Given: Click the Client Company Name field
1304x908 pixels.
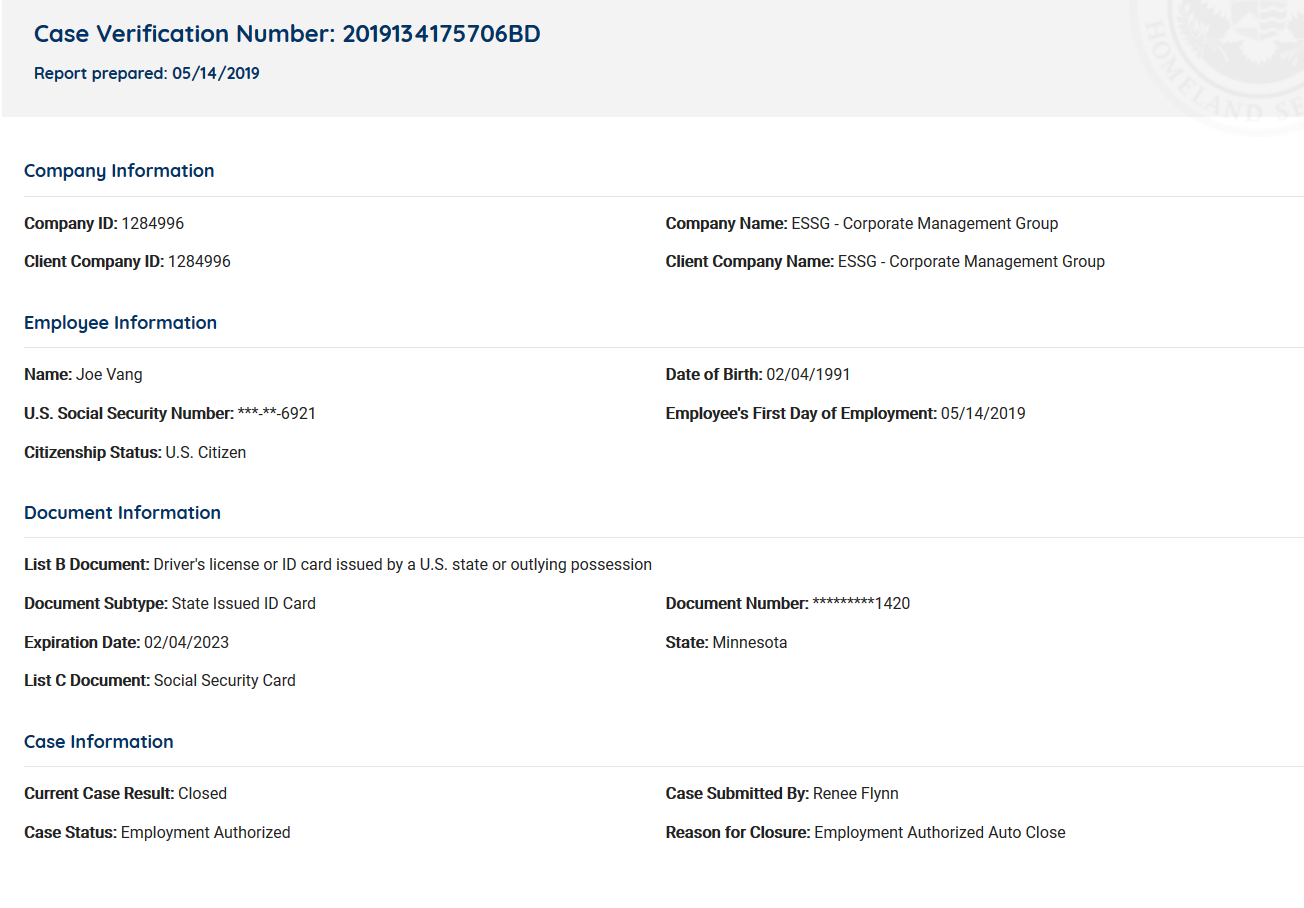Looking at the screenshot, I should point(970,262).
